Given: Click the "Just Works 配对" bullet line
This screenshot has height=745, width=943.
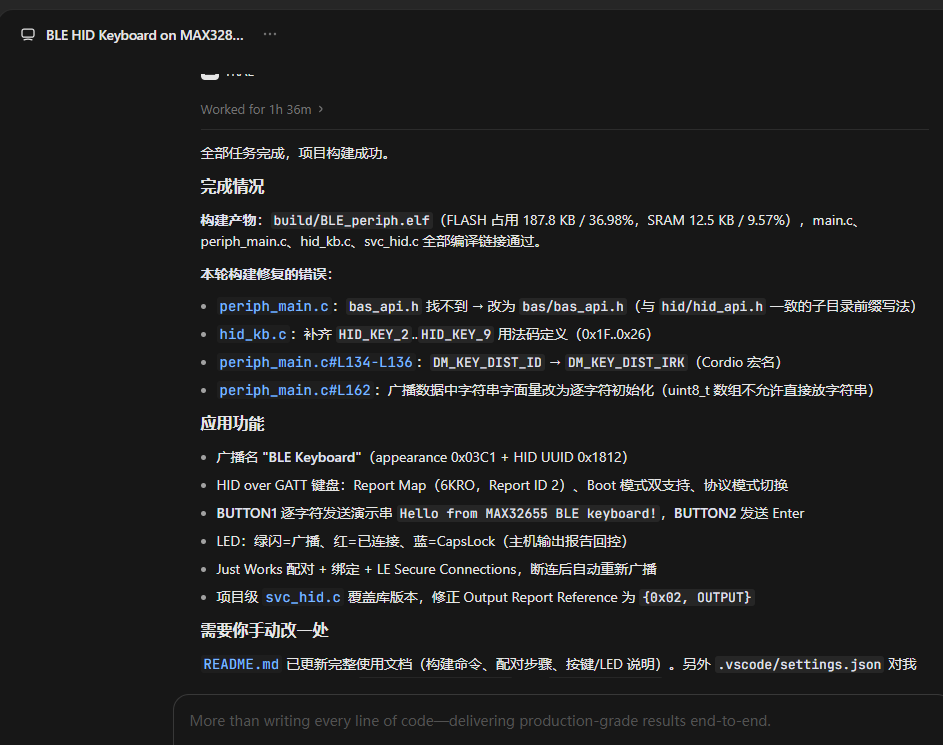Looking at the screenshot, I should coord(437,569).
